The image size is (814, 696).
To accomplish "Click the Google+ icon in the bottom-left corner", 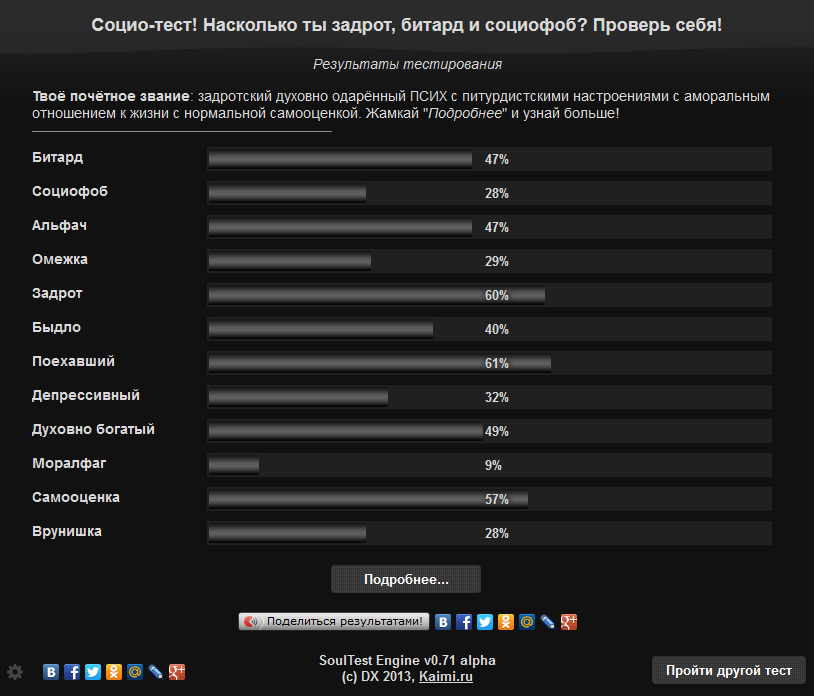I will tap(177, 672).
